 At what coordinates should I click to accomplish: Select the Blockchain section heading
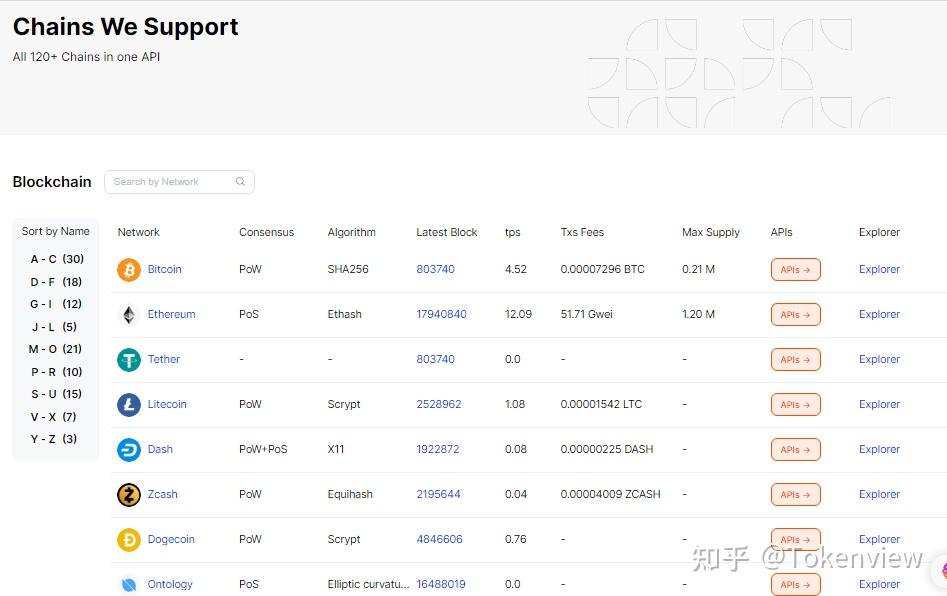(51, 182)
